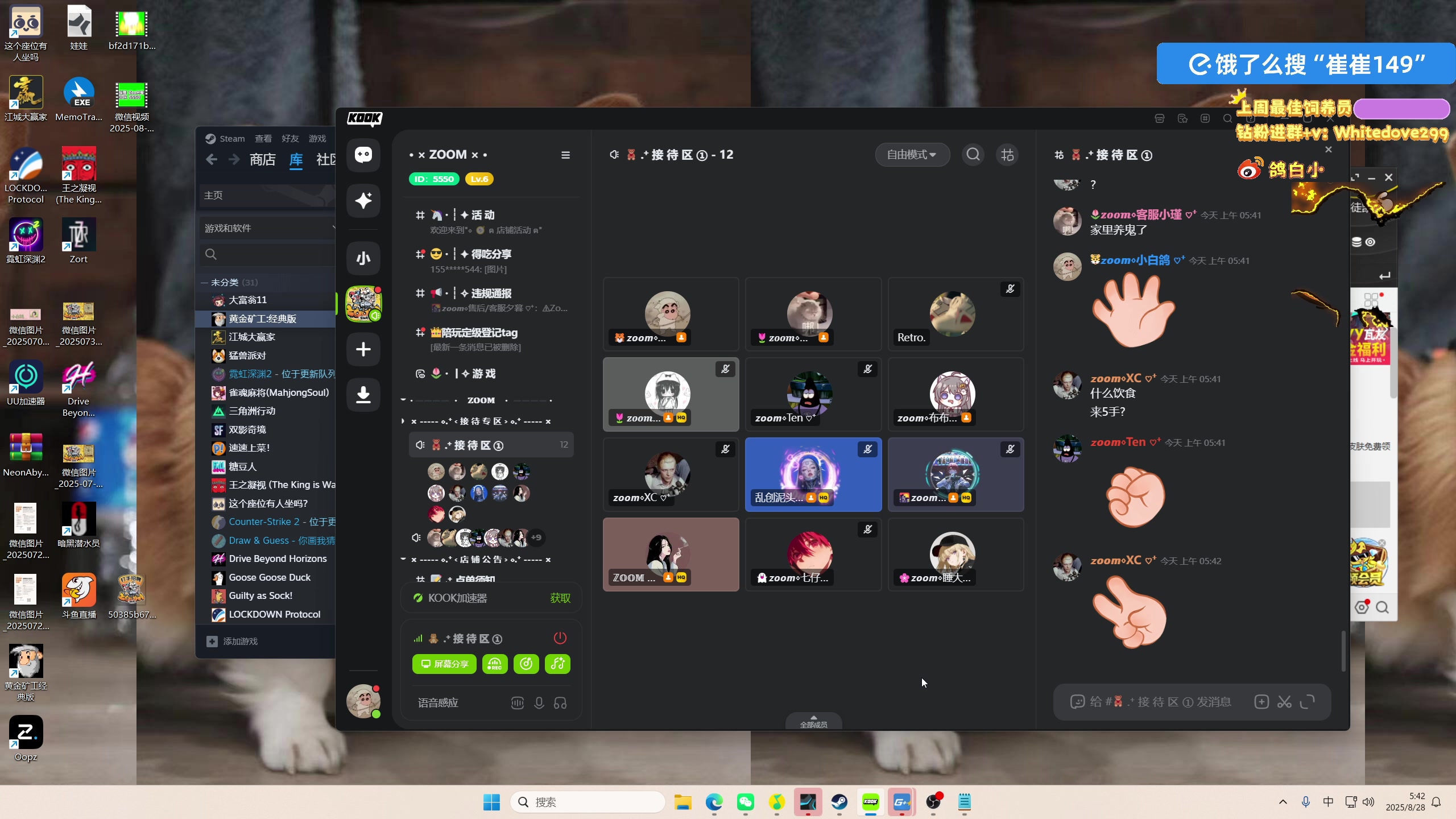1456x819 pixels.
Task: Click the Steam library search field
Action: [x=267, y=254]
